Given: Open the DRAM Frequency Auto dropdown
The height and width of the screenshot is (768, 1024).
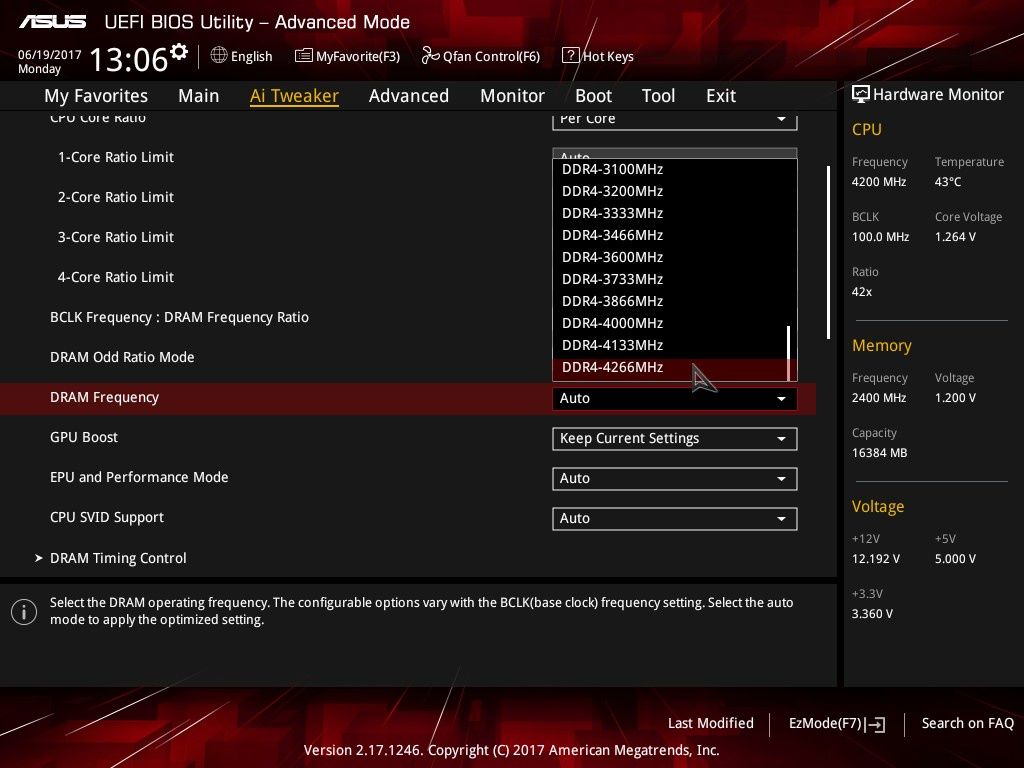Looking at the screenshot, I should click(x=675, y=398).
